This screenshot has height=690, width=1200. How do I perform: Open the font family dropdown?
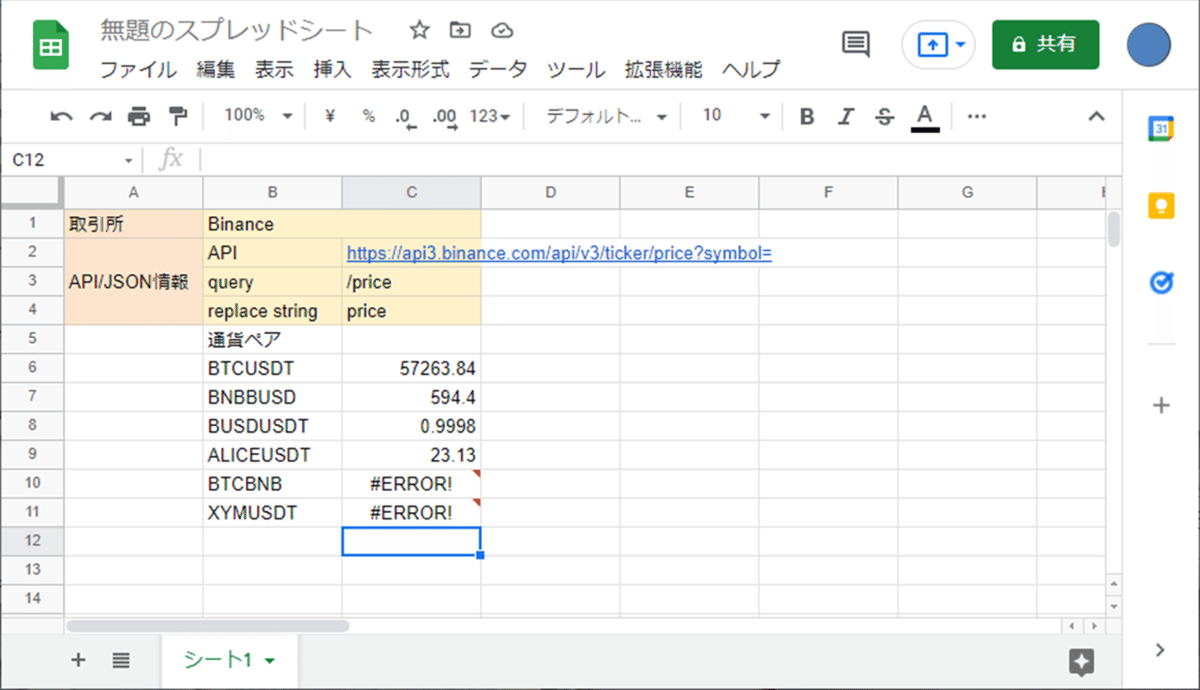coord(606,116)
